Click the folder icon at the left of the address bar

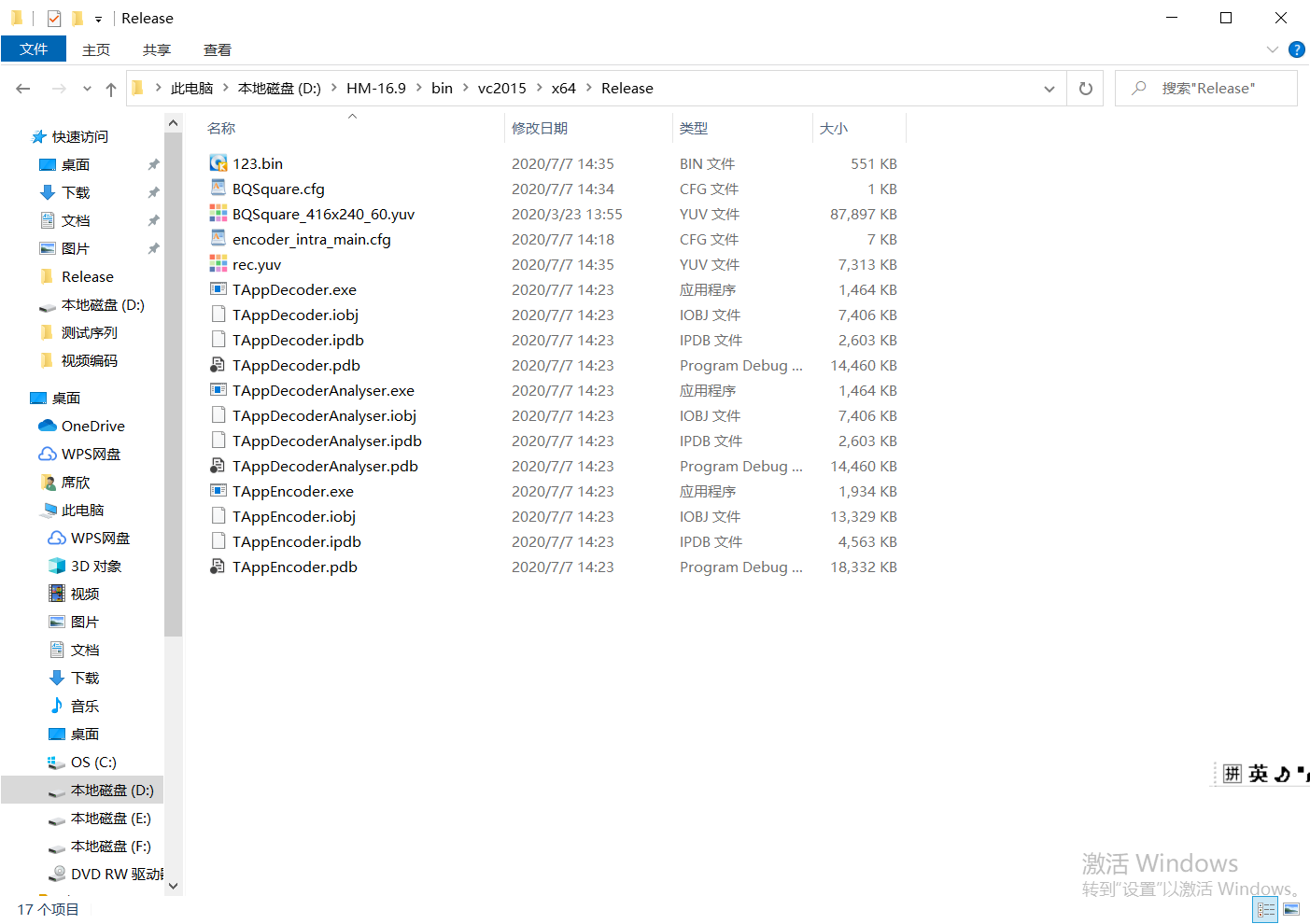point(136,88)
